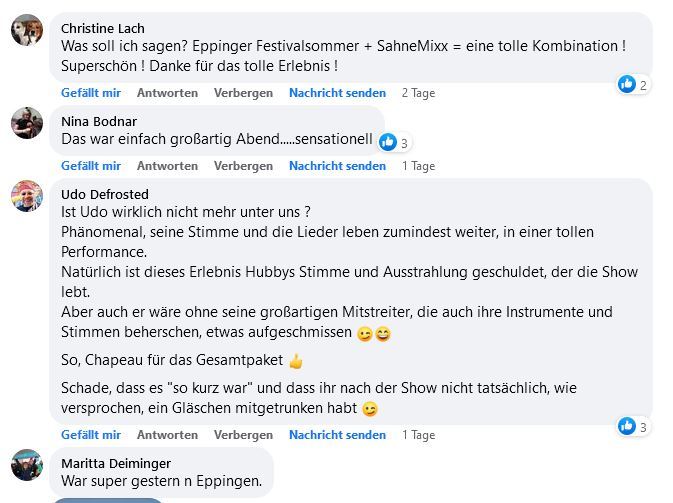Like Nina Bodnar's comment via Gefällt mir
The image size is (673, 503).
point(91,166)
